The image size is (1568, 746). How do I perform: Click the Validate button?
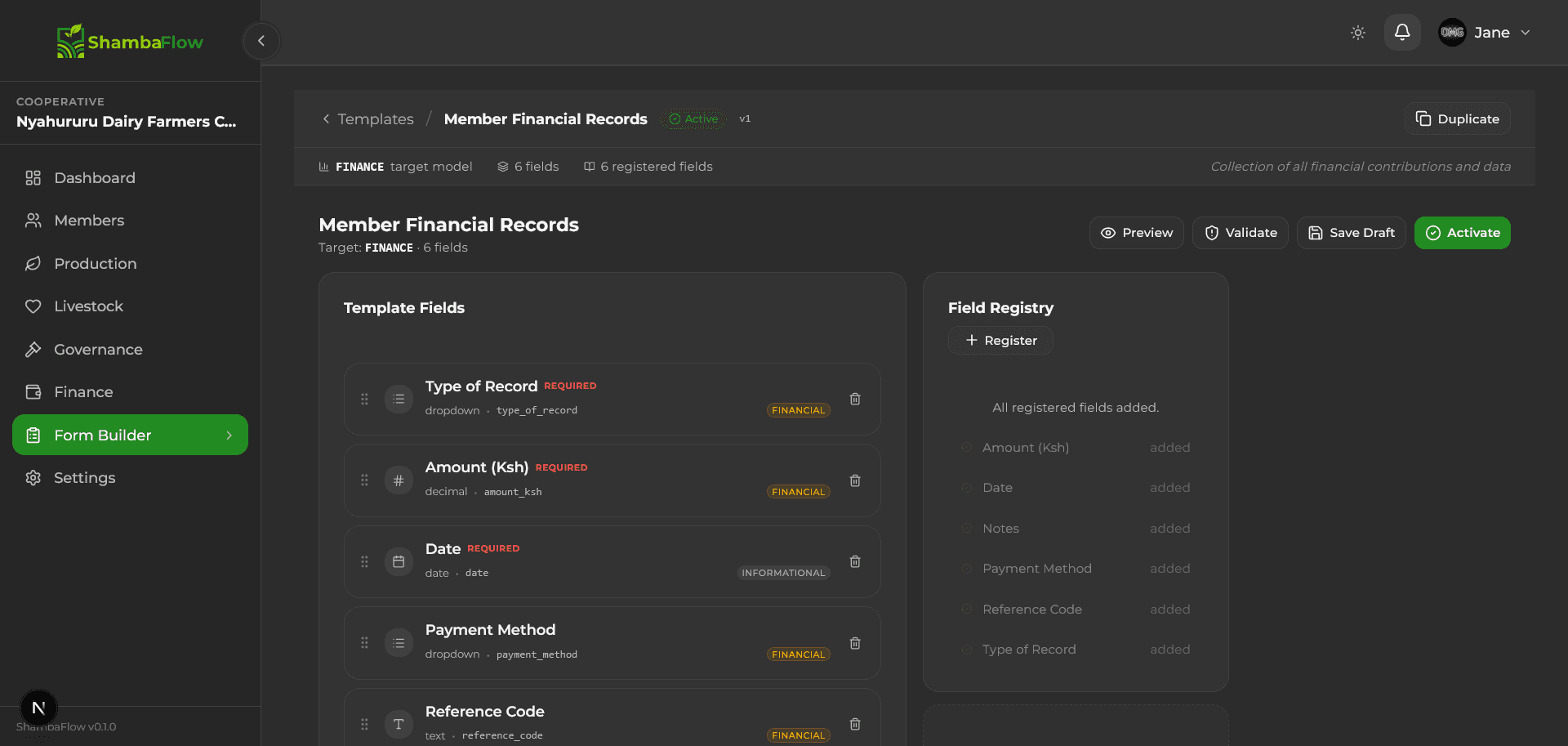click(x=1241, y=233)
